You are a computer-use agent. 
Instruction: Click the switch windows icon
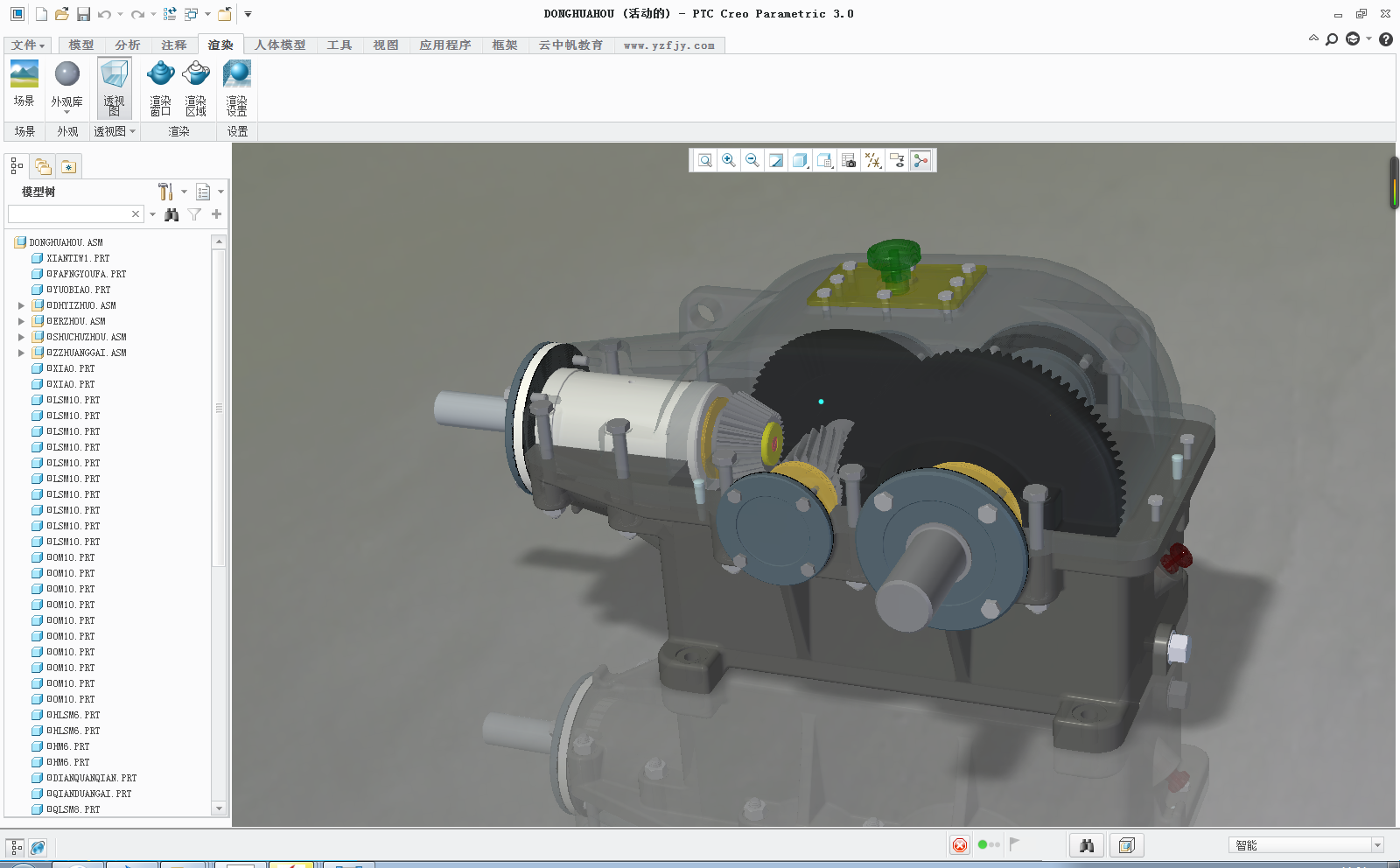click(192, 14)
